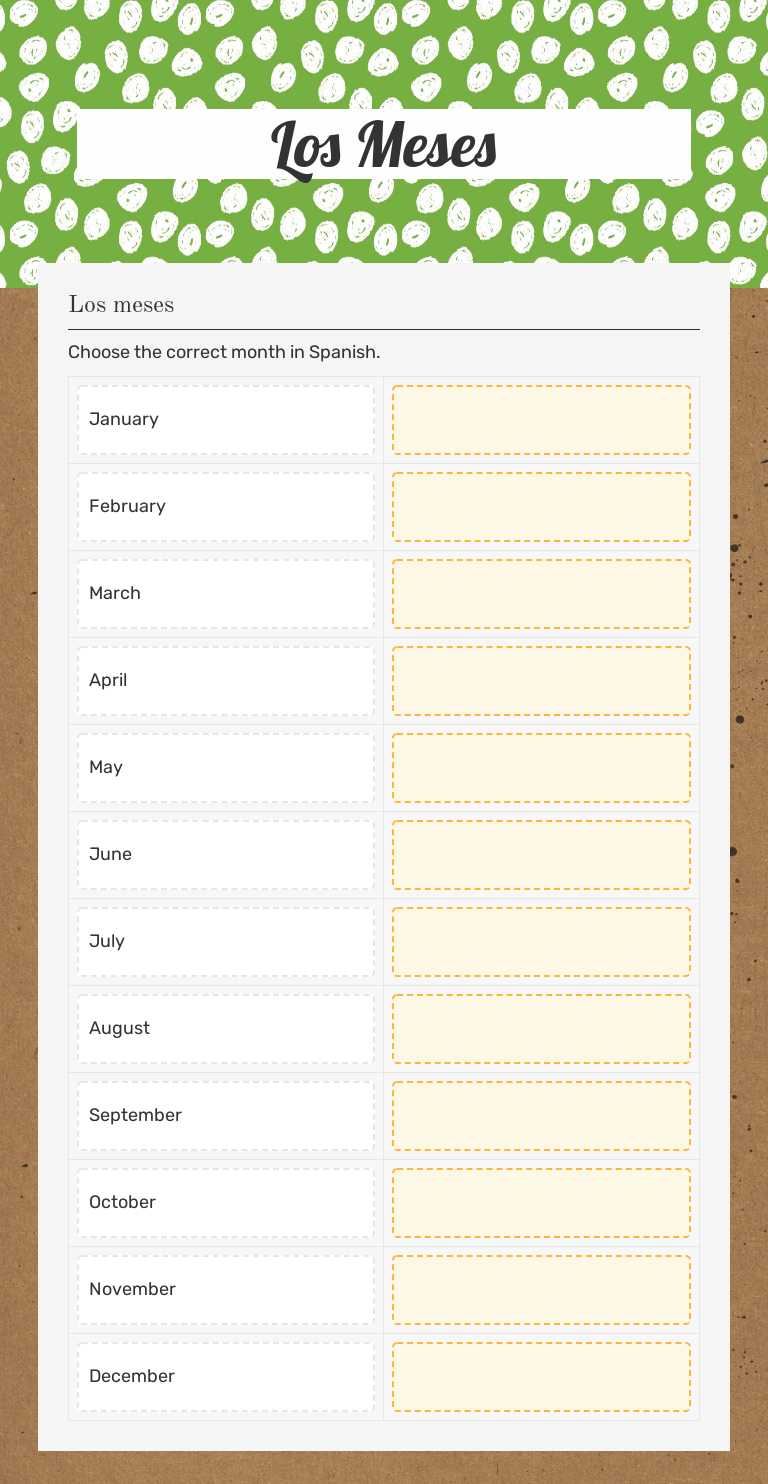This screenshot has width=768, height=1484.
Task: Click the January prompt card
Action: (x=226, y=420)
